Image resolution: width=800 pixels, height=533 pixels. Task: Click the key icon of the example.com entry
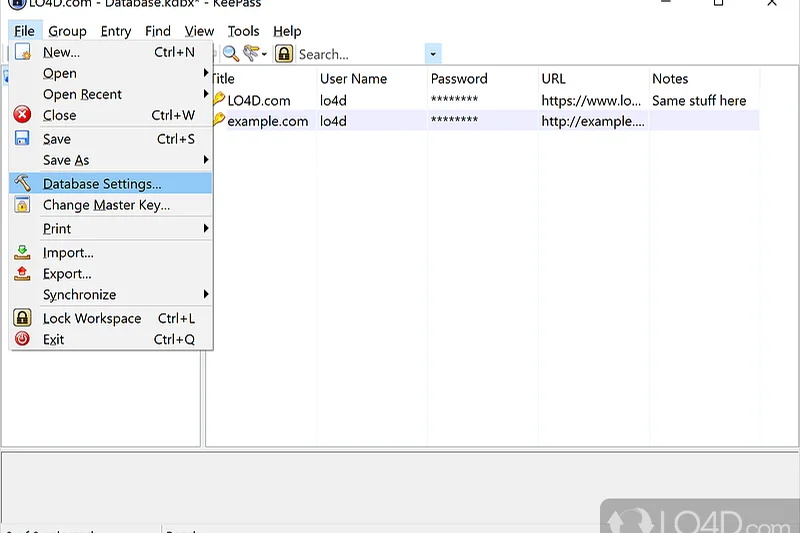tap(219, 120)
